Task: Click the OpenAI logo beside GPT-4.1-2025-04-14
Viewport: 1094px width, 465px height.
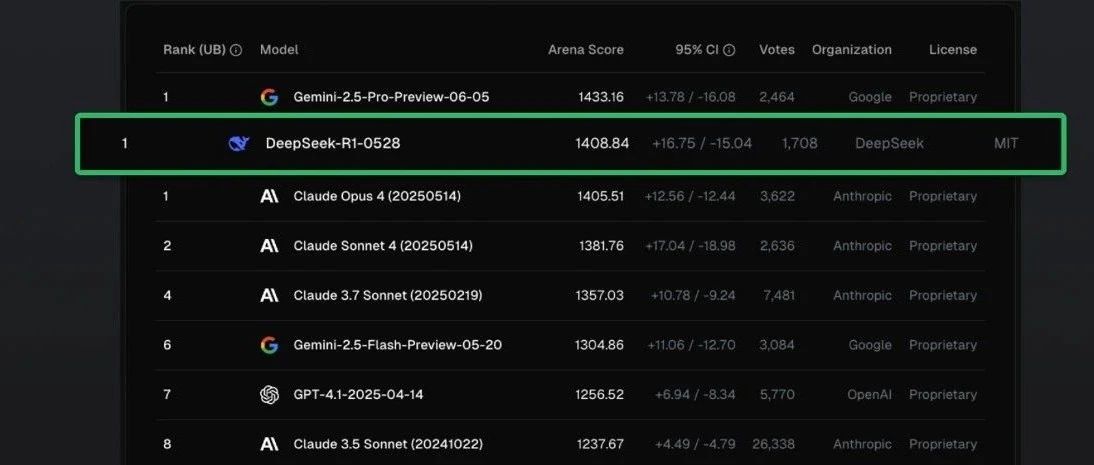Action: click(x=269, y=394)
